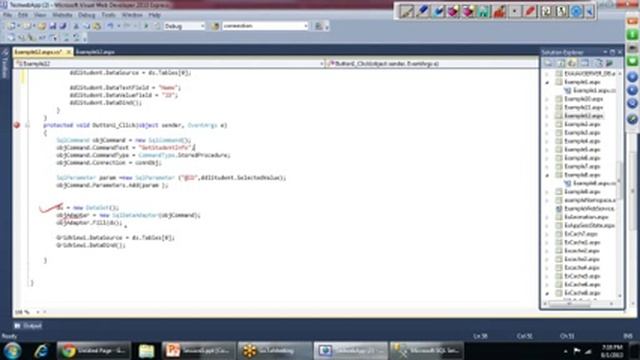Open the Example12 class navigation dropdown
Viewport: 640px width, 360px height.
[x=322, y=64]
